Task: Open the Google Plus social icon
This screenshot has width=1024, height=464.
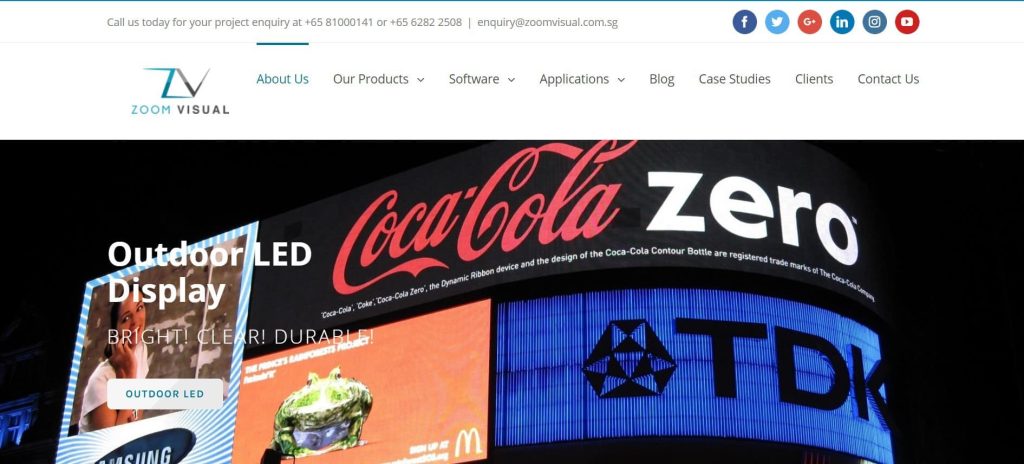Action: 810,22
